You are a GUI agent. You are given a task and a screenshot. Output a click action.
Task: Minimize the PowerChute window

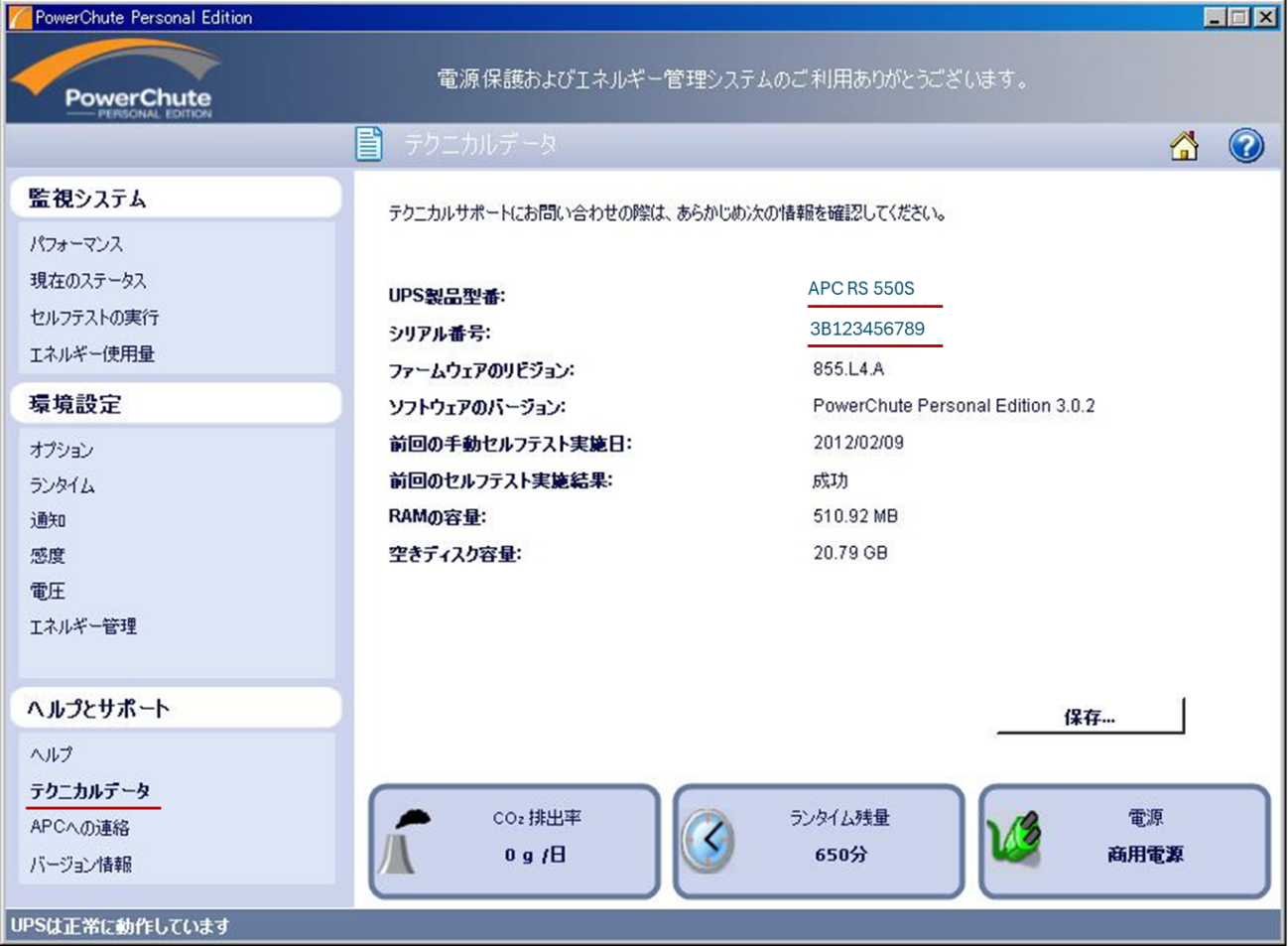(1215, 17)
